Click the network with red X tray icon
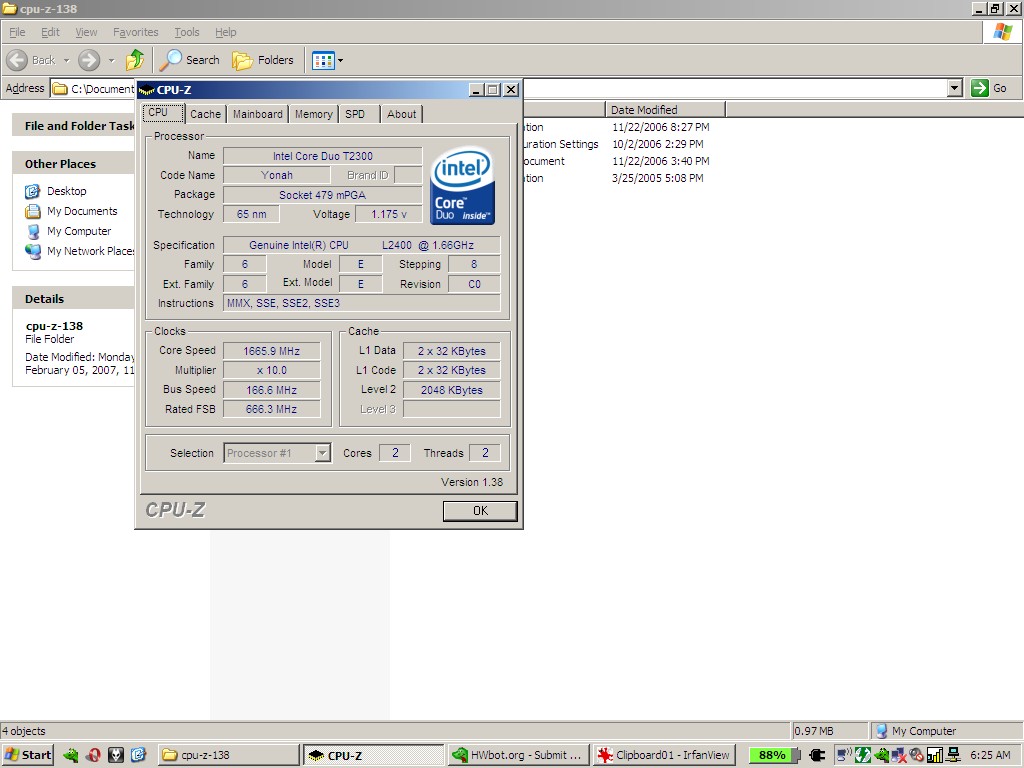 click(x=899, y=756)
